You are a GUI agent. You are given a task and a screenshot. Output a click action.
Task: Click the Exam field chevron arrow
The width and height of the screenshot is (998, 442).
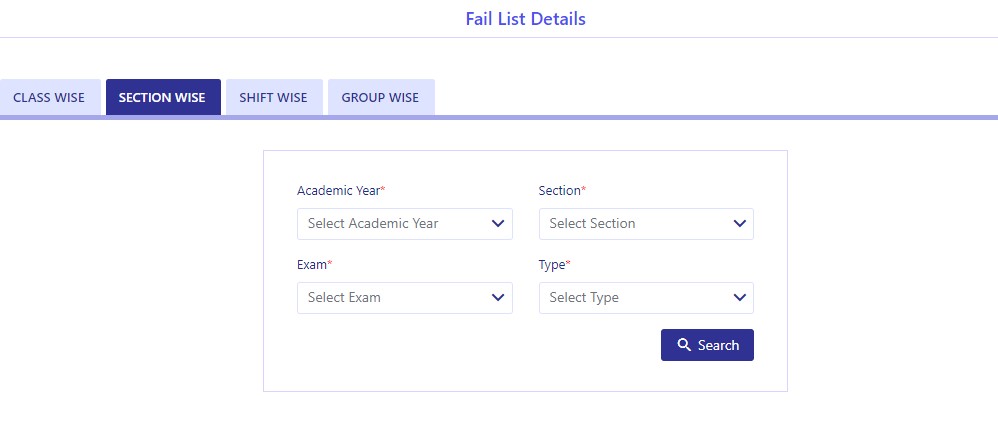(x=498, y=298)
